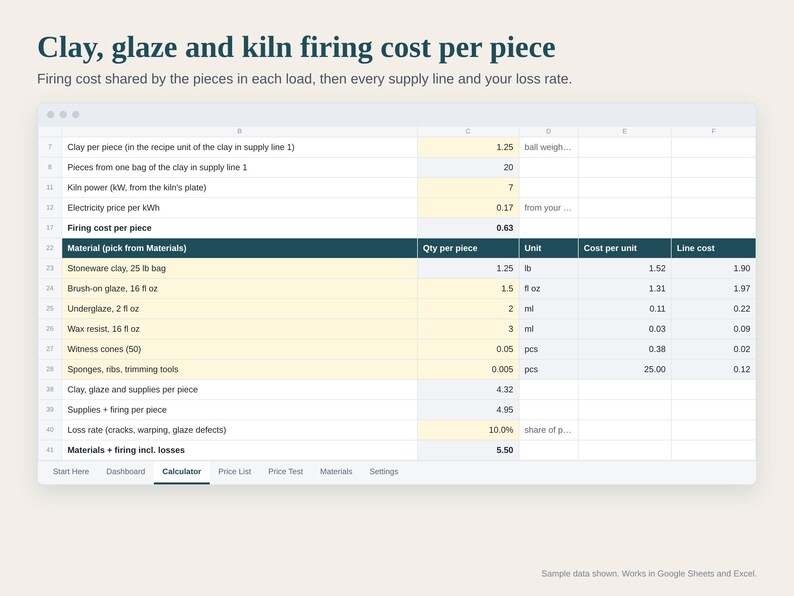This screenshot has width=794, height=596.
Task: Select the Underglaze, 2 fl oz cell
Action: point(240,309)
